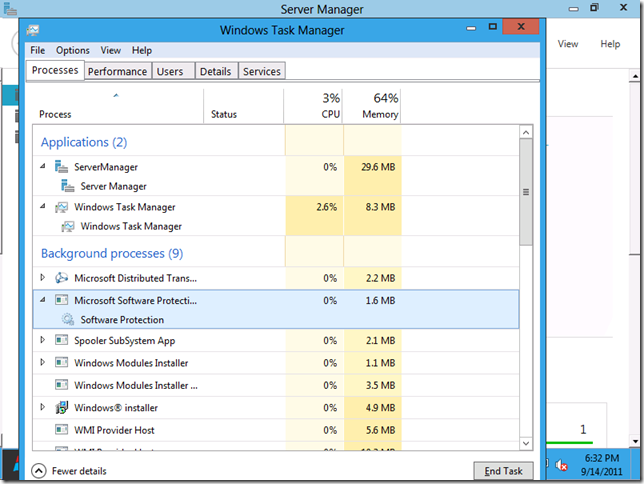Click the Task Manager title bar icon

click(x=33, y=30)
